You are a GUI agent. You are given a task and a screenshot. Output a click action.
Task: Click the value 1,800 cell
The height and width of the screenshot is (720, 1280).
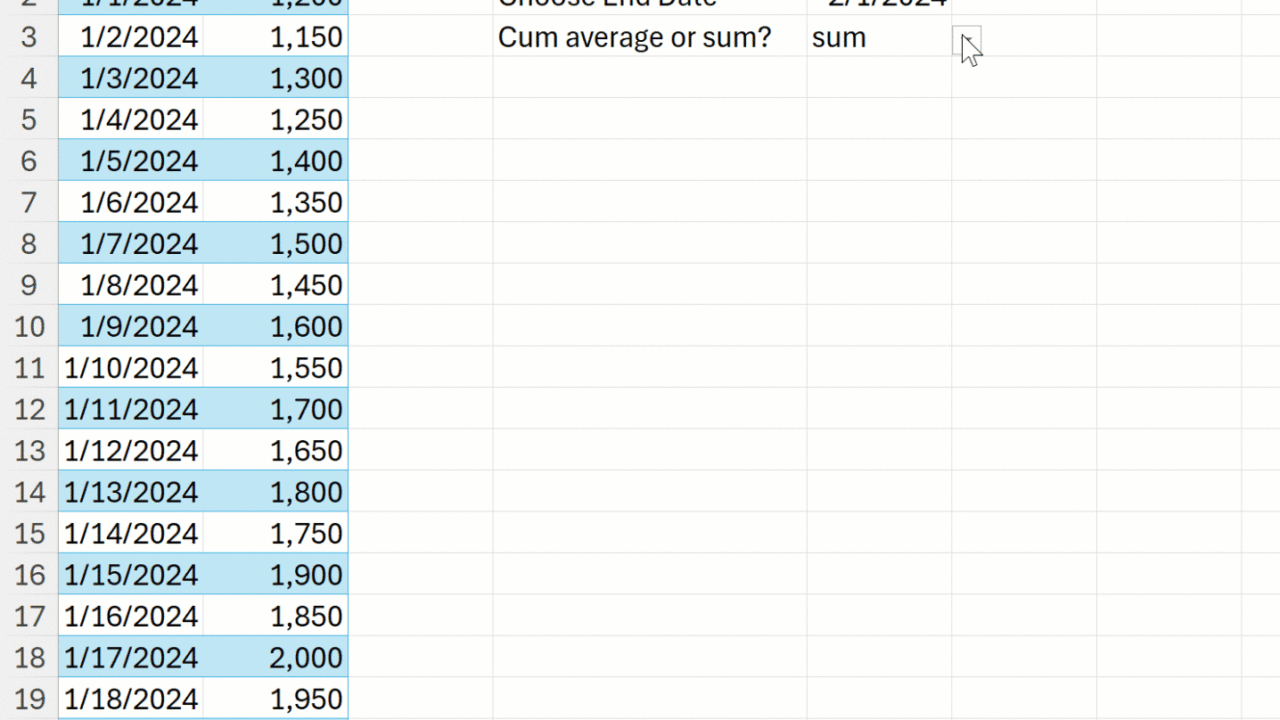(x=276, y=492)
